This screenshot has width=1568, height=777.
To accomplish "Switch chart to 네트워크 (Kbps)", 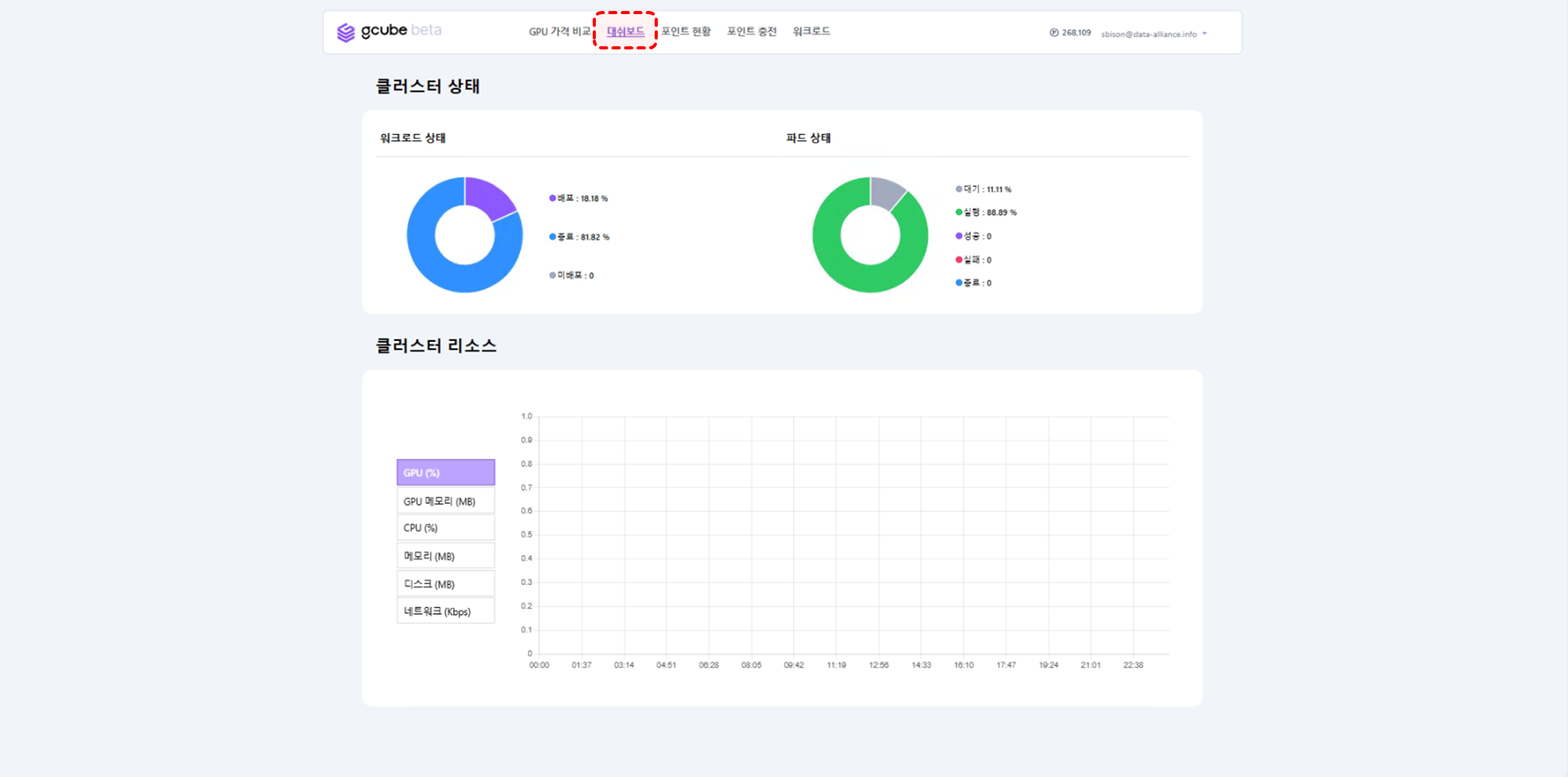I will pos(445,612).
